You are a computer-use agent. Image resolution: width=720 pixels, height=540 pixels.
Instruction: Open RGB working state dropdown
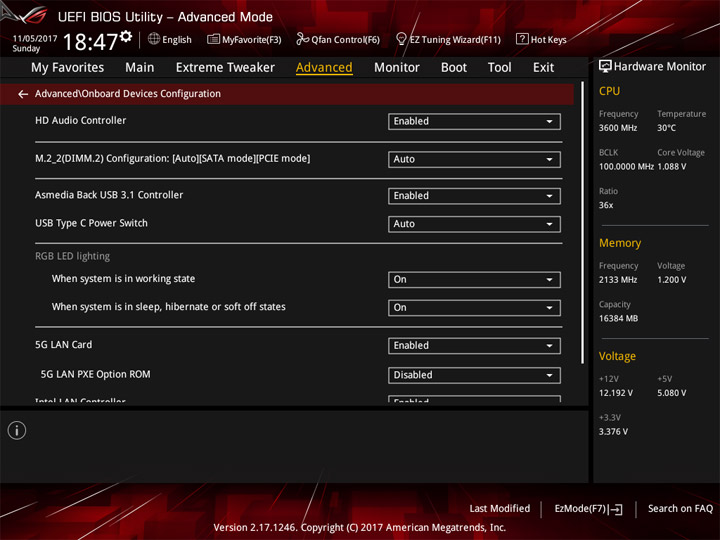click(474, 280)
